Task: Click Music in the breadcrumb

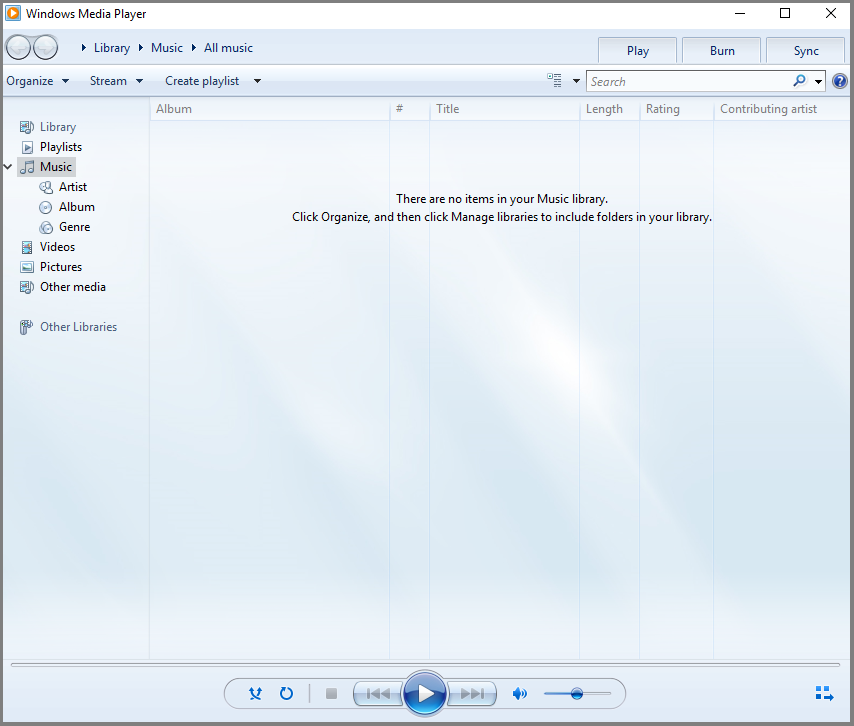Action: [x=167, y=48]
